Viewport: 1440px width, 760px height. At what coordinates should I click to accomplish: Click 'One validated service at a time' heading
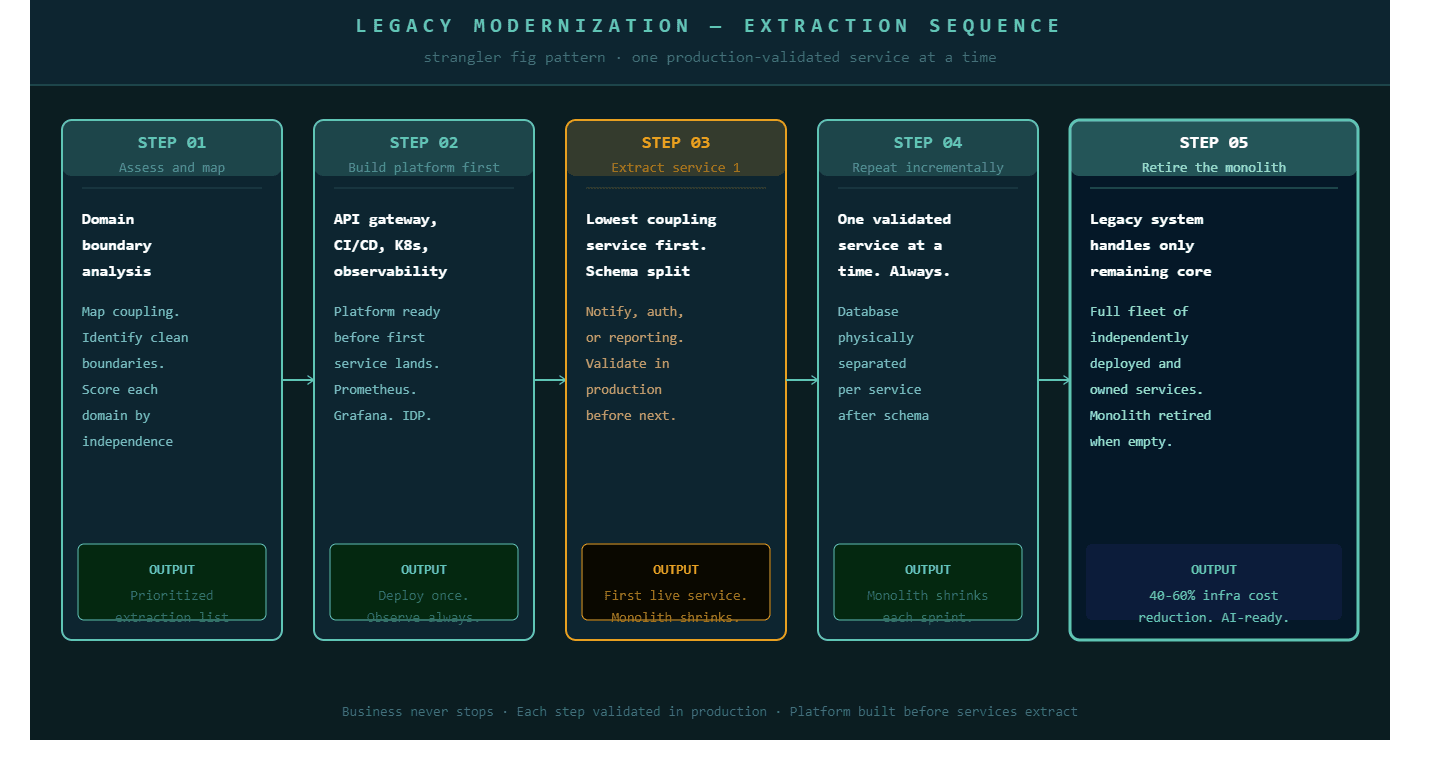(894, 245)
